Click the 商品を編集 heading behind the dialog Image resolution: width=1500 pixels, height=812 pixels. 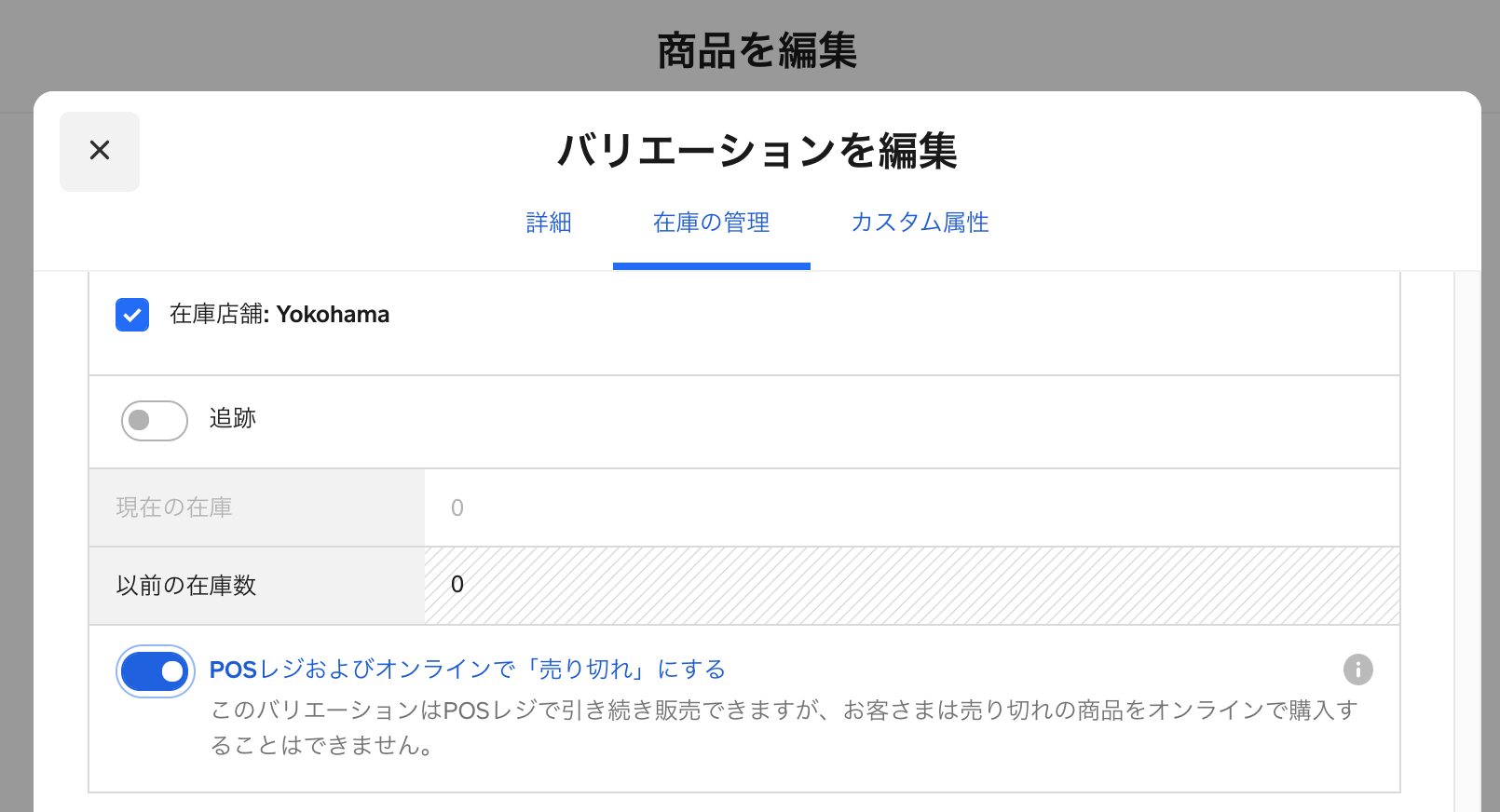[x=757, y=50]
